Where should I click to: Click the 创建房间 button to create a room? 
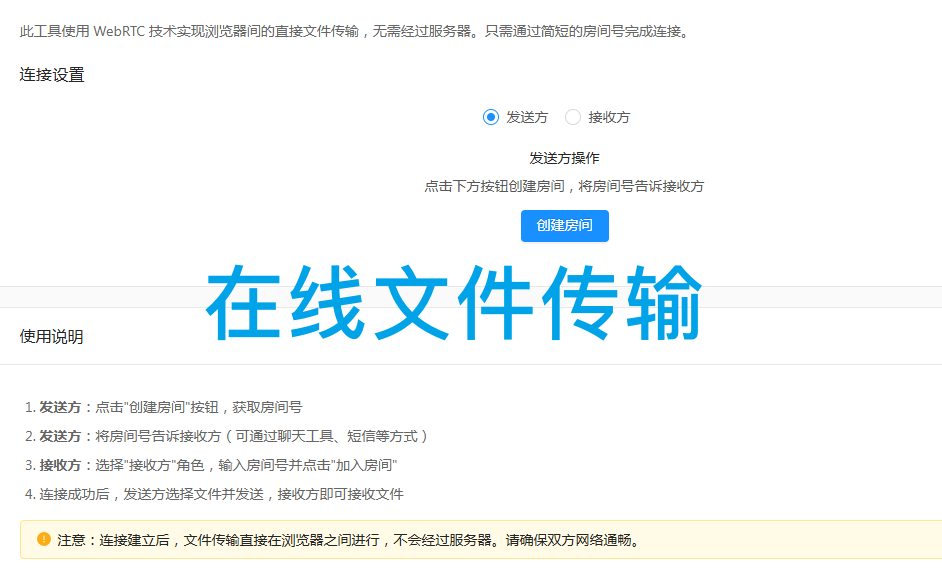(564, 225)
